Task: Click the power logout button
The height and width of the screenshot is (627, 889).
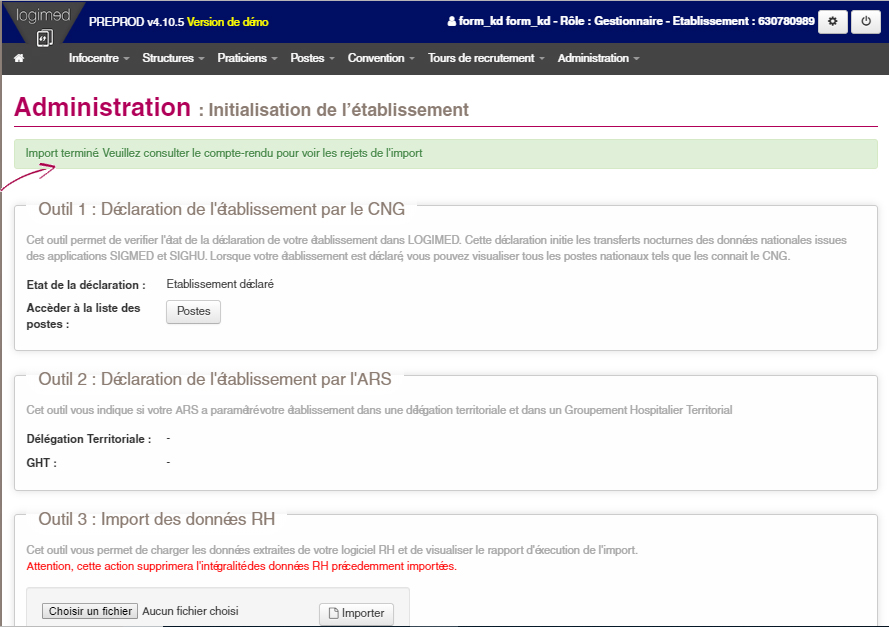Action: tap(866, 22)
